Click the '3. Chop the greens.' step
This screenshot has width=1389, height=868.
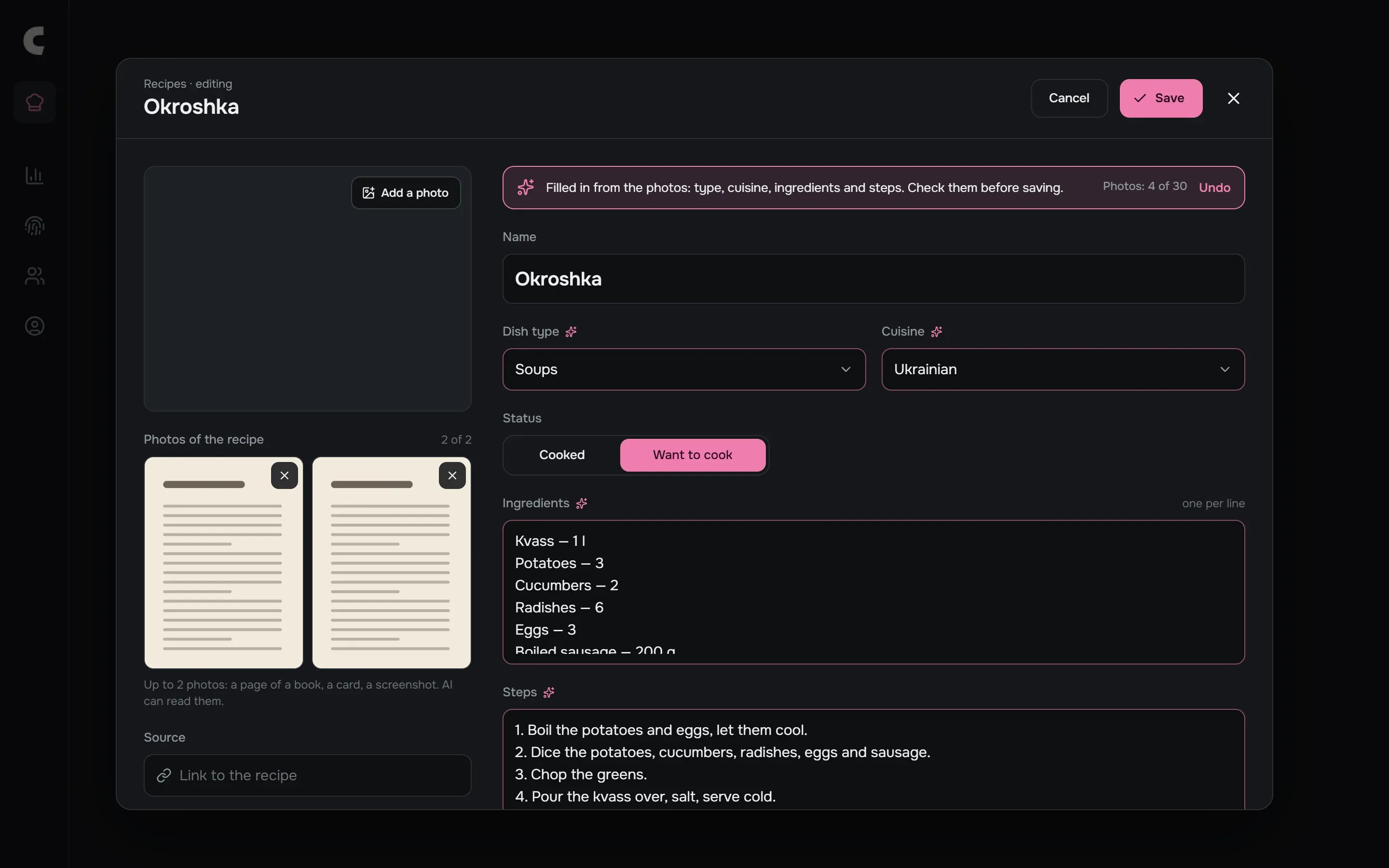(581, 775)
